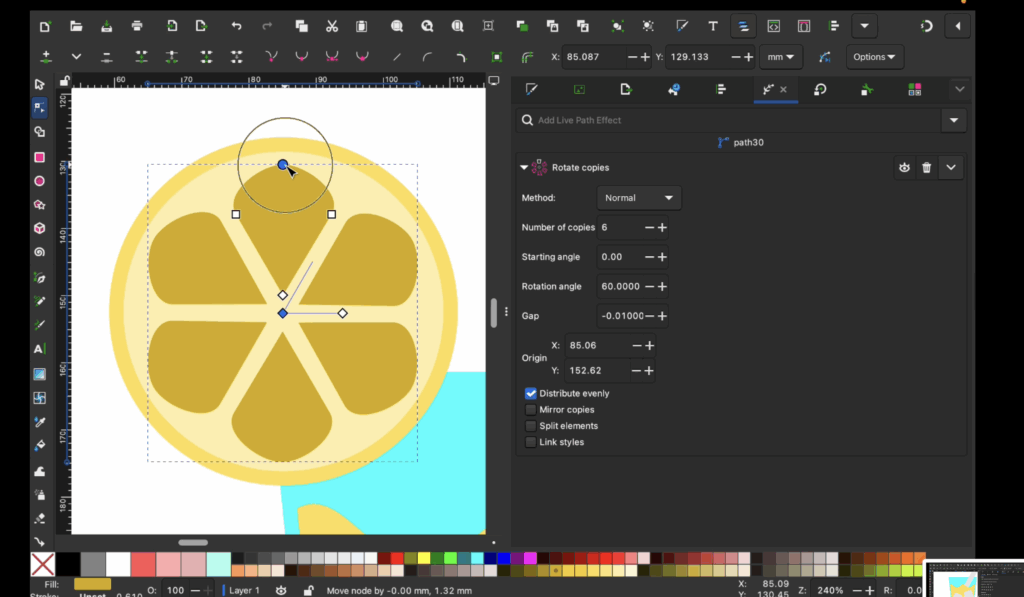1024x597 pixels.
Task: Select the Rectangle tool
Action: [39, 157]
